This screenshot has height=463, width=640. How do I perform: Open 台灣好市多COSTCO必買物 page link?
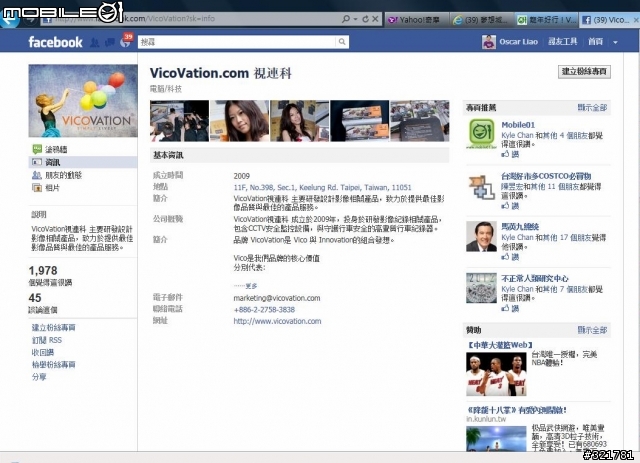coord(546,176)
